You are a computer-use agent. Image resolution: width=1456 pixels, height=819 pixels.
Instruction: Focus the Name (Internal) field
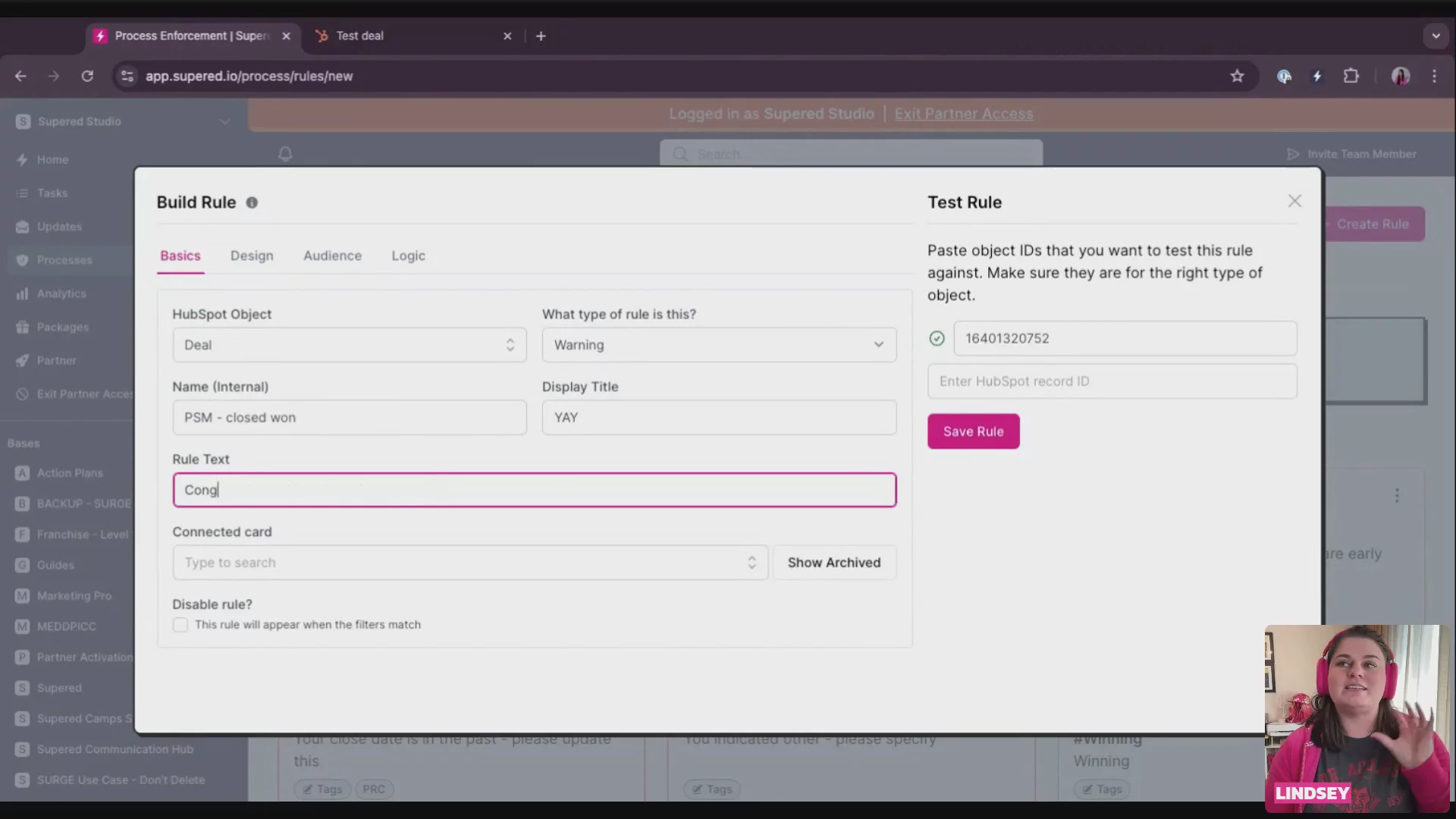coord(349,418)
